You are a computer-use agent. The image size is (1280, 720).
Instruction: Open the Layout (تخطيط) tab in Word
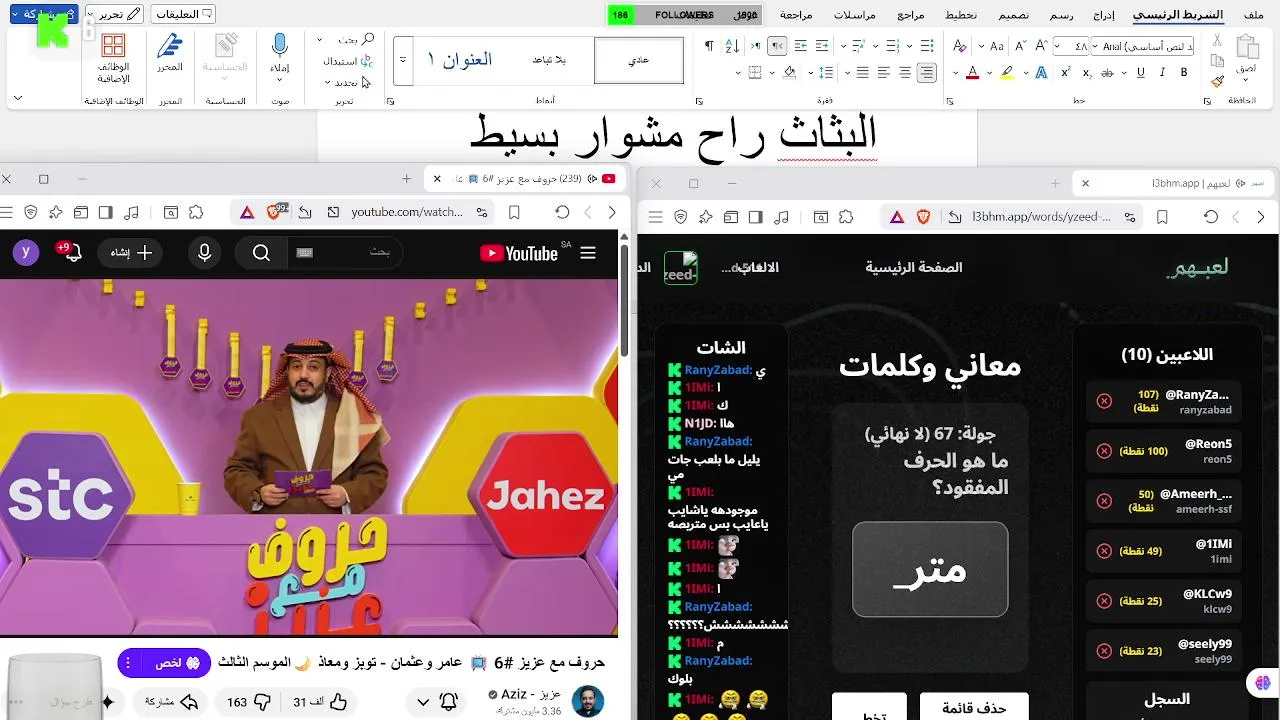point(961,15)
